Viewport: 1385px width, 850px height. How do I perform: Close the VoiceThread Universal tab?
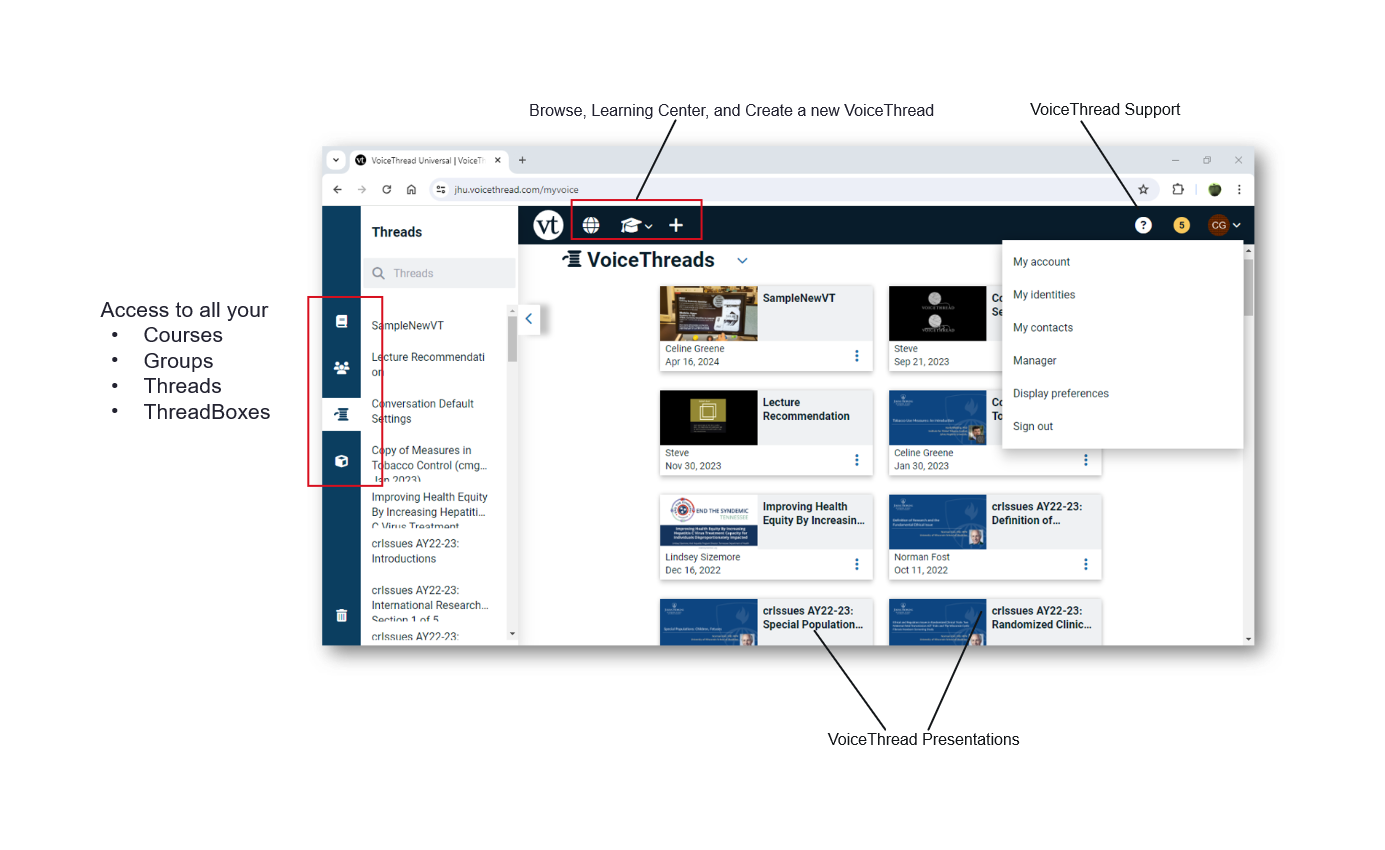[498, 160]
